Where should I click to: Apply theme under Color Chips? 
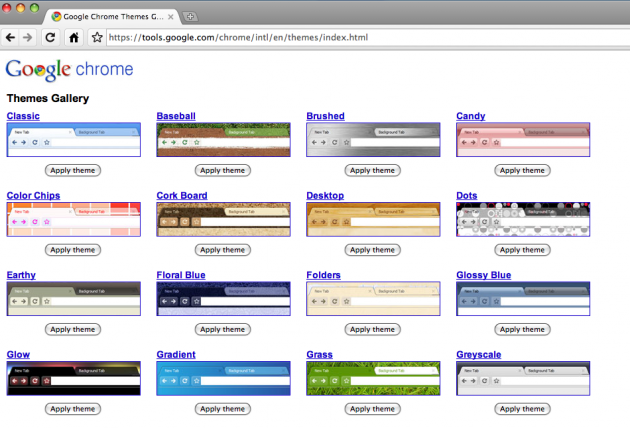tap(73, 250)
